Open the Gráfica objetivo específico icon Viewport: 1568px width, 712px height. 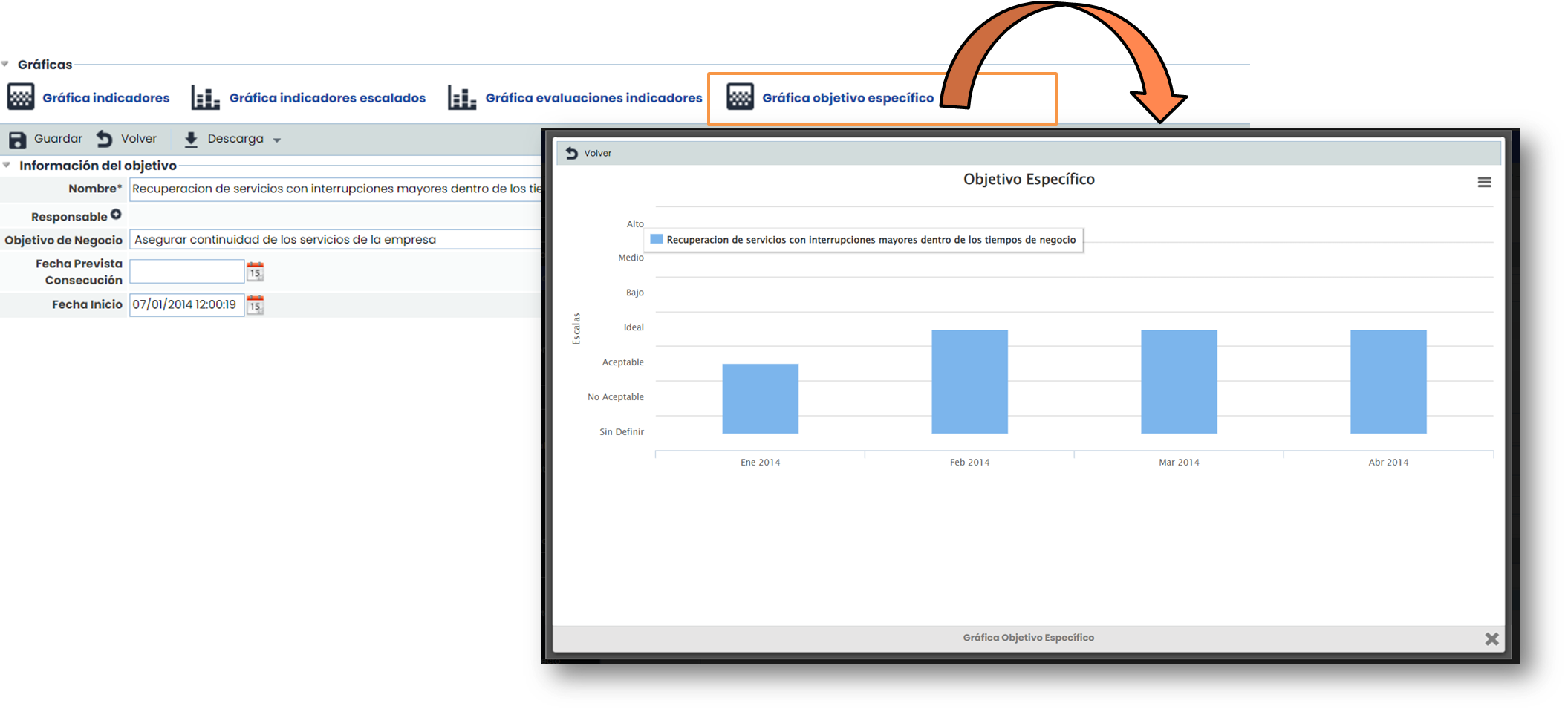pyautogui.click(x=740, y=97)
